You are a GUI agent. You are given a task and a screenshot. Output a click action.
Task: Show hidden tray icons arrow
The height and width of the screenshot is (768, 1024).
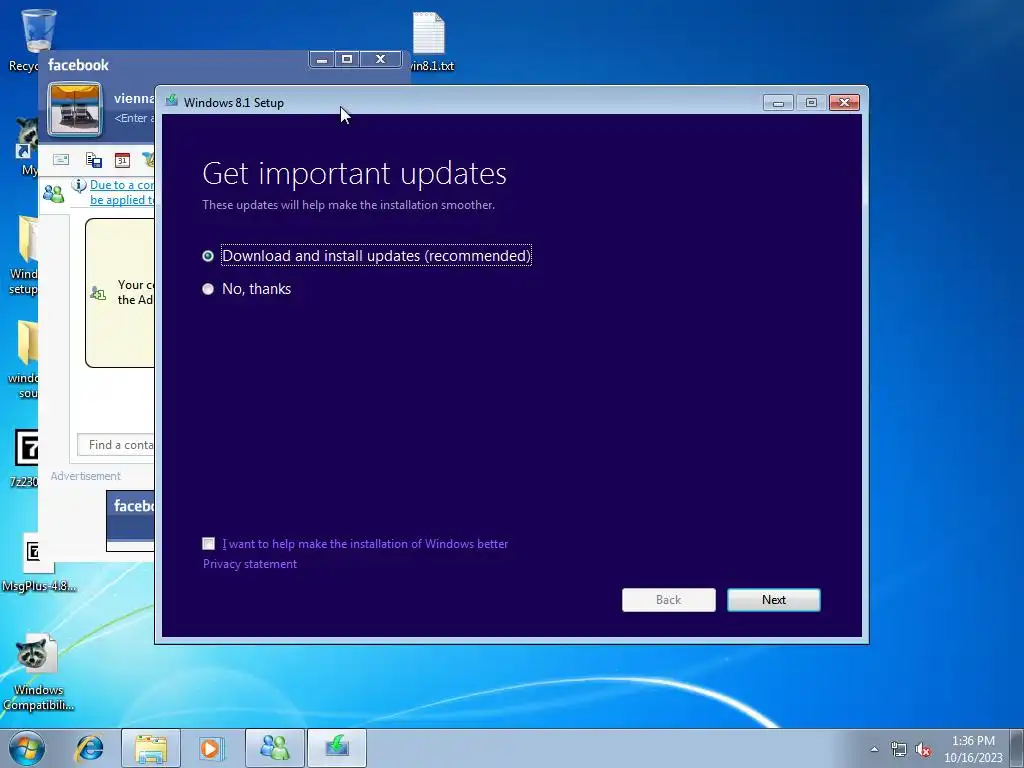[874, 749]
